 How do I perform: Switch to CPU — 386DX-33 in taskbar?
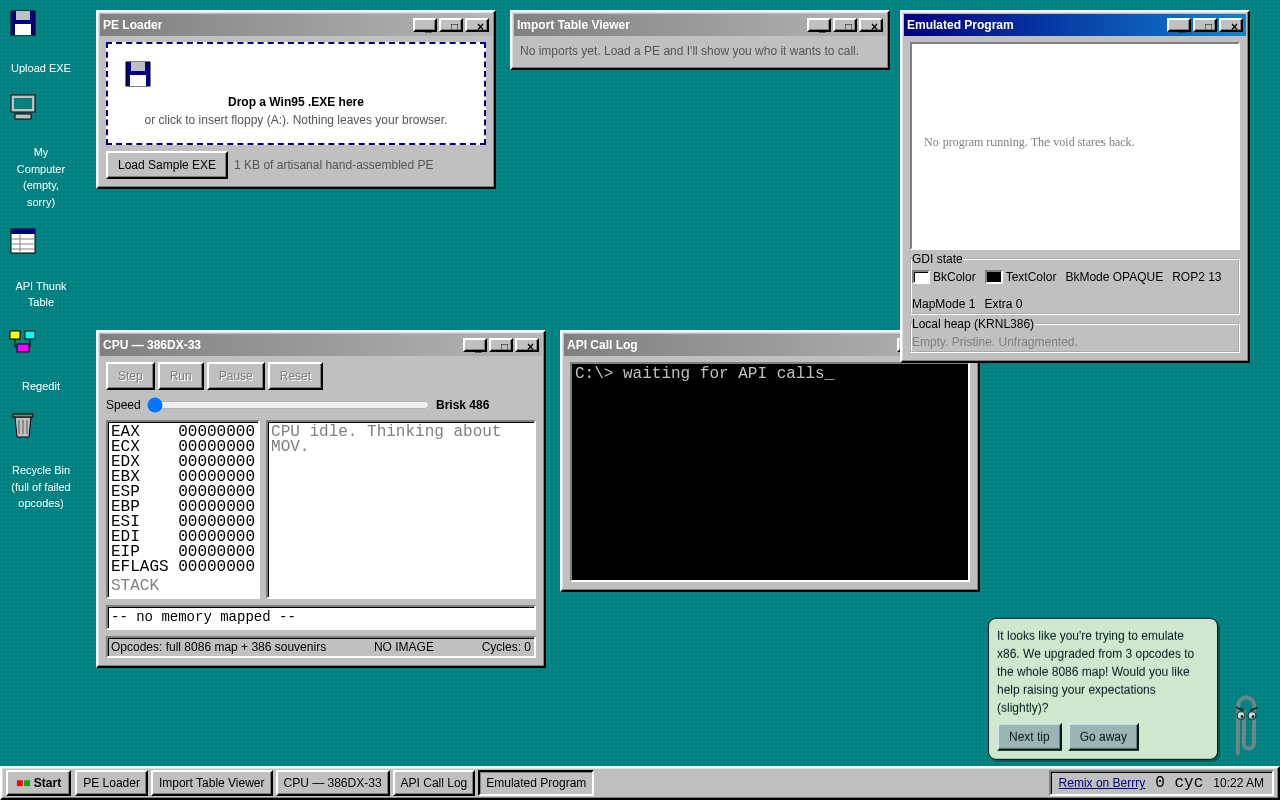point(333,783)
